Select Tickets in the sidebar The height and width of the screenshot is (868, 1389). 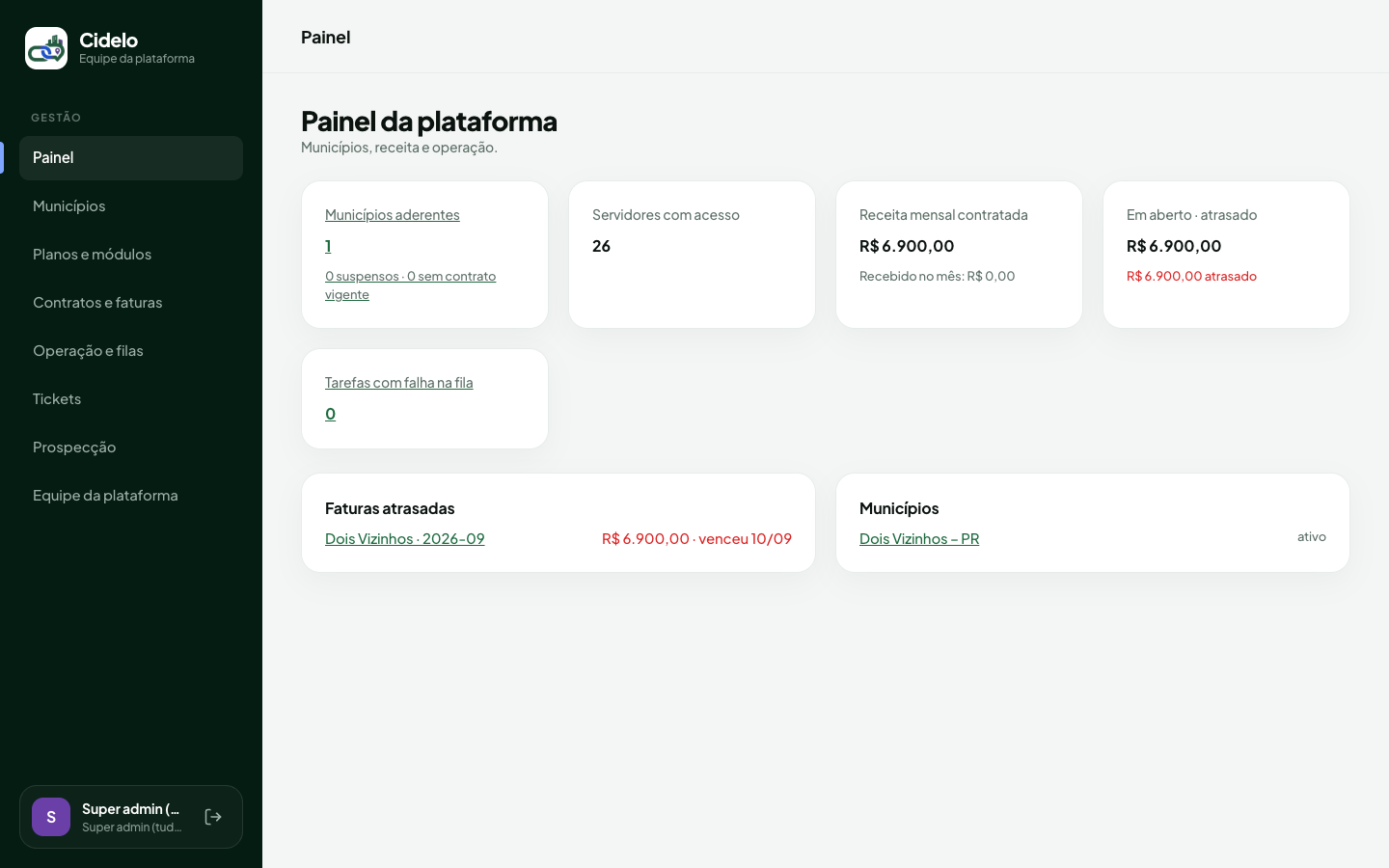point(131,399)
